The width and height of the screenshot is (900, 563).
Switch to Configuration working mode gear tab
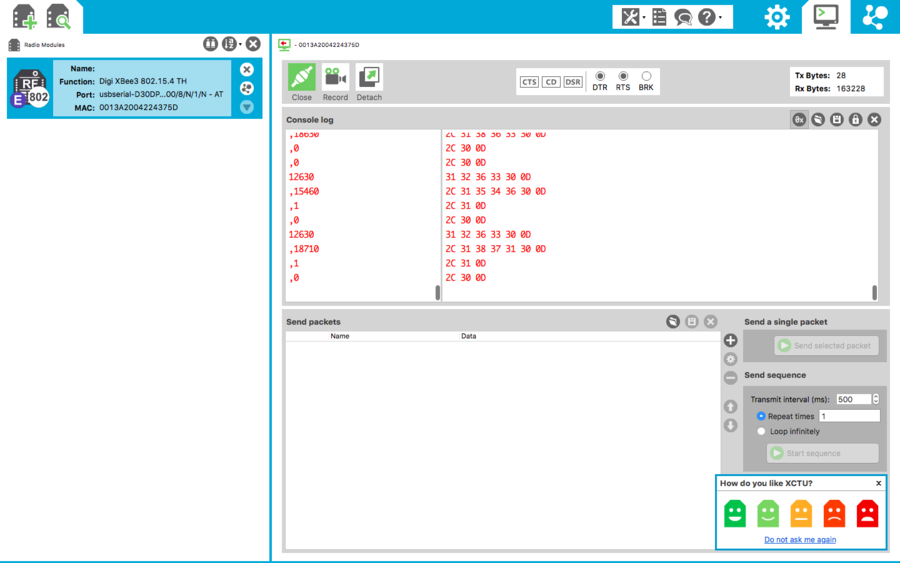(x=777, y=17)
